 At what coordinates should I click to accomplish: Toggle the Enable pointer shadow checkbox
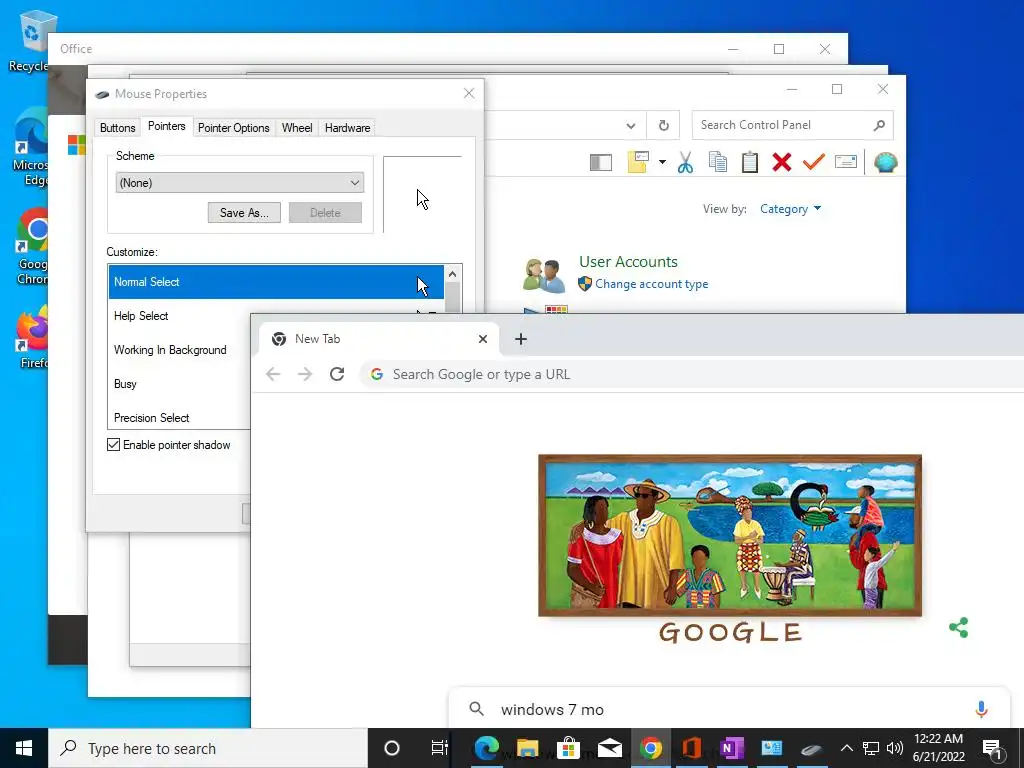pos(114,445)
